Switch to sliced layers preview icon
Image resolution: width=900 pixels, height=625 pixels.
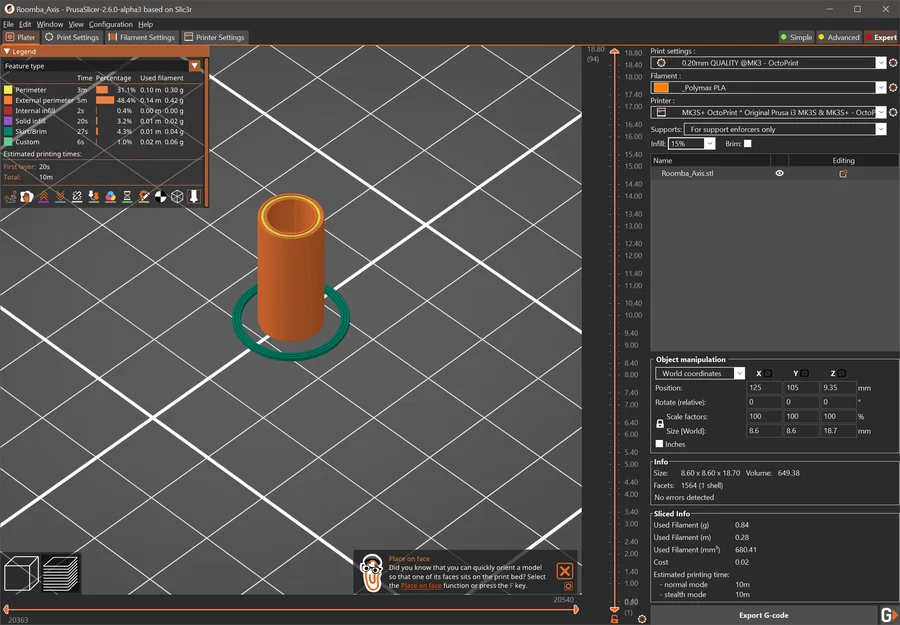pos(60,573)
